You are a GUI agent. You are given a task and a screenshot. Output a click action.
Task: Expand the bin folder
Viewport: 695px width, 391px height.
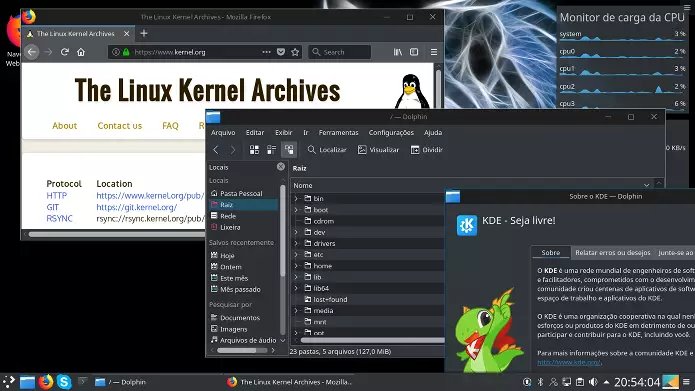297,199
